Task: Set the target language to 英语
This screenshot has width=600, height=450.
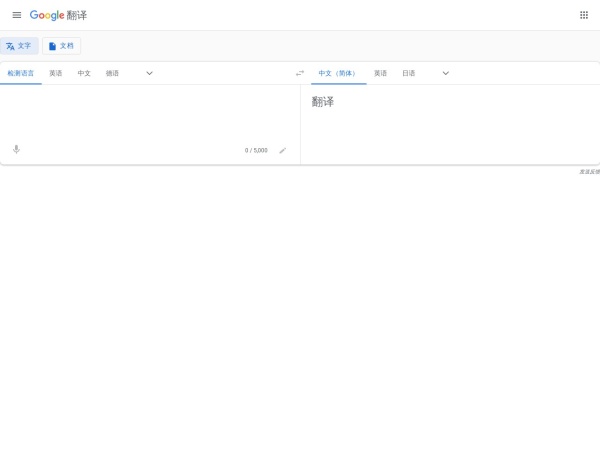Action: point(381,73)
